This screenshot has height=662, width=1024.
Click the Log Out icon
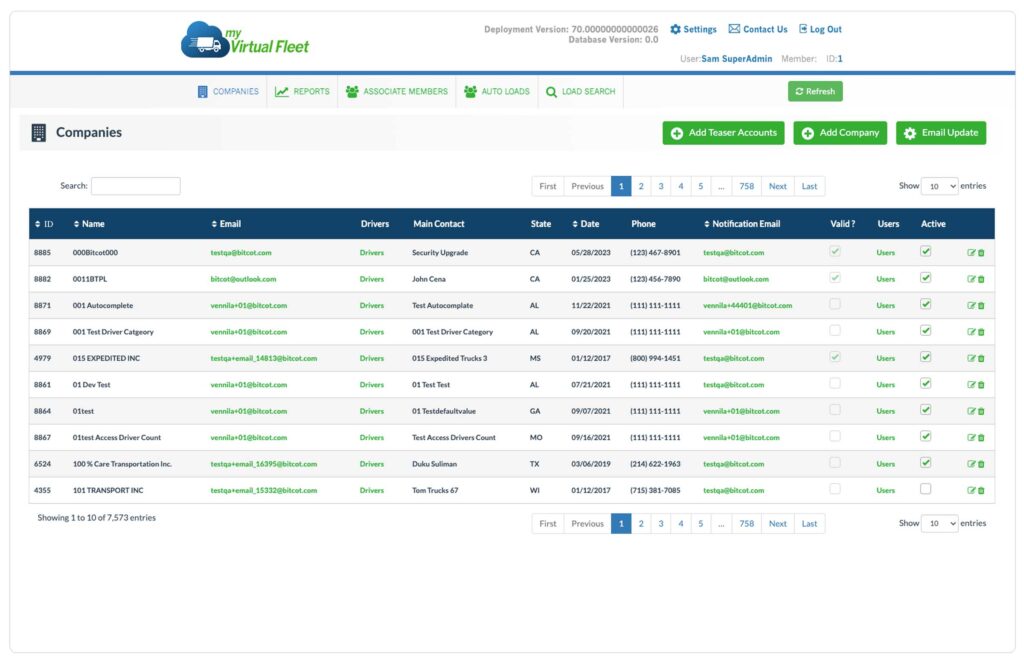tap(803, 30)
